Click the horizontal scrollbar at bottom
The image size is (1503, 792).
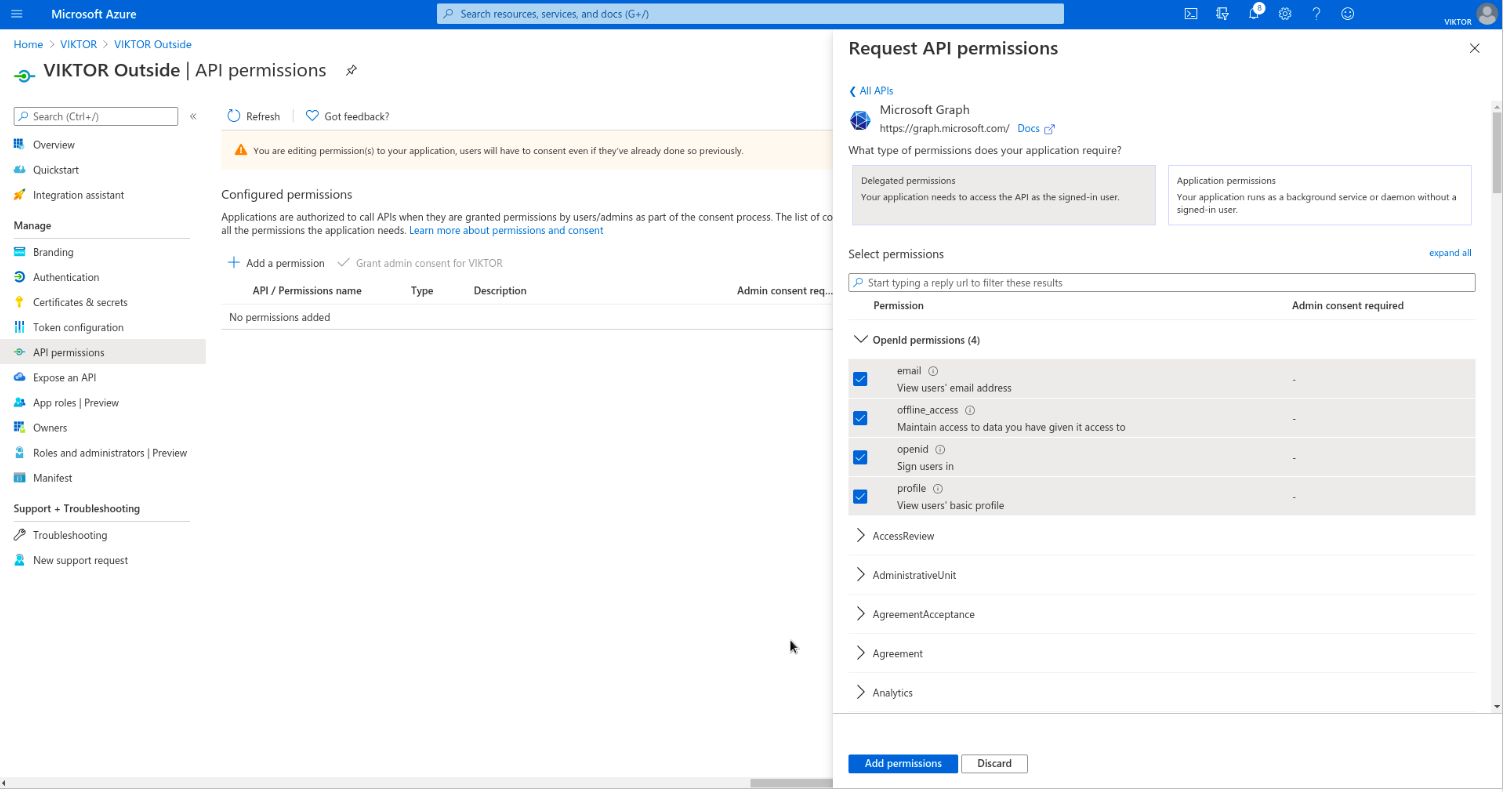[790, 783]
